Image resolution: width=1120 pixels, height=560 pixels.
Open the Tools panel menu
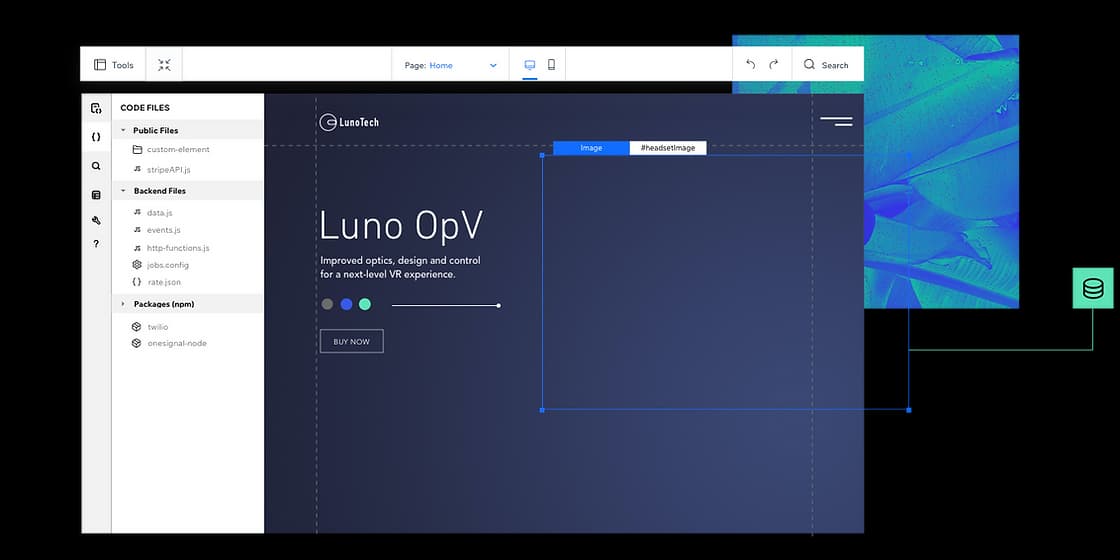point(113,65)
